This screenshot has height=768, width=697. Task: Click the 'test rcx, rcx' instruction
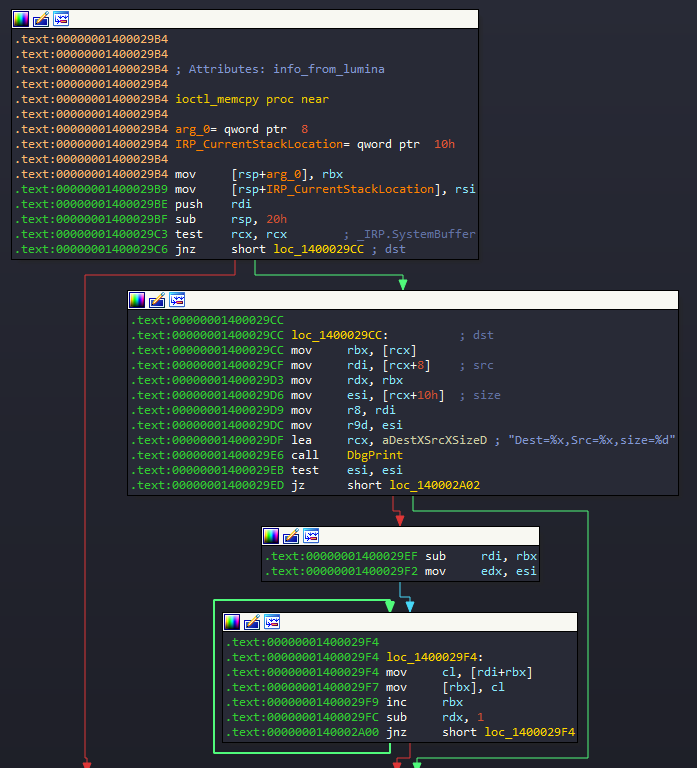[x=231, y=234]
